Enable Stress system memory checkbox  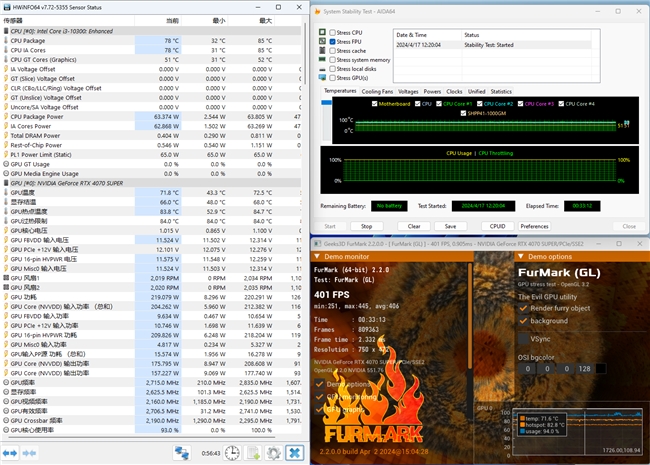pos(332,60)
